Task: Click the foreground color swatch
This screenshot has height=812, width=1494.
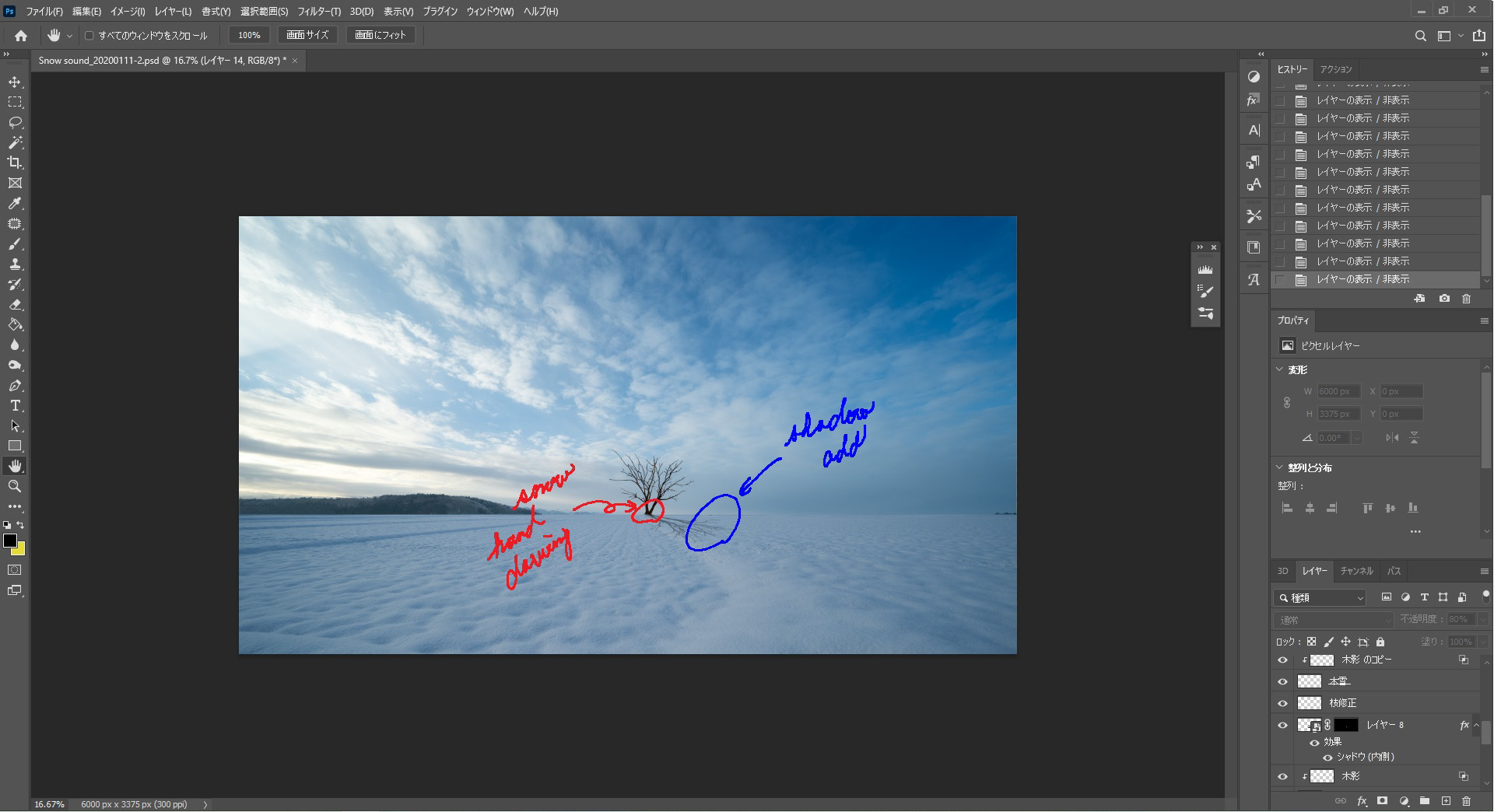Action: coord(10,541)
